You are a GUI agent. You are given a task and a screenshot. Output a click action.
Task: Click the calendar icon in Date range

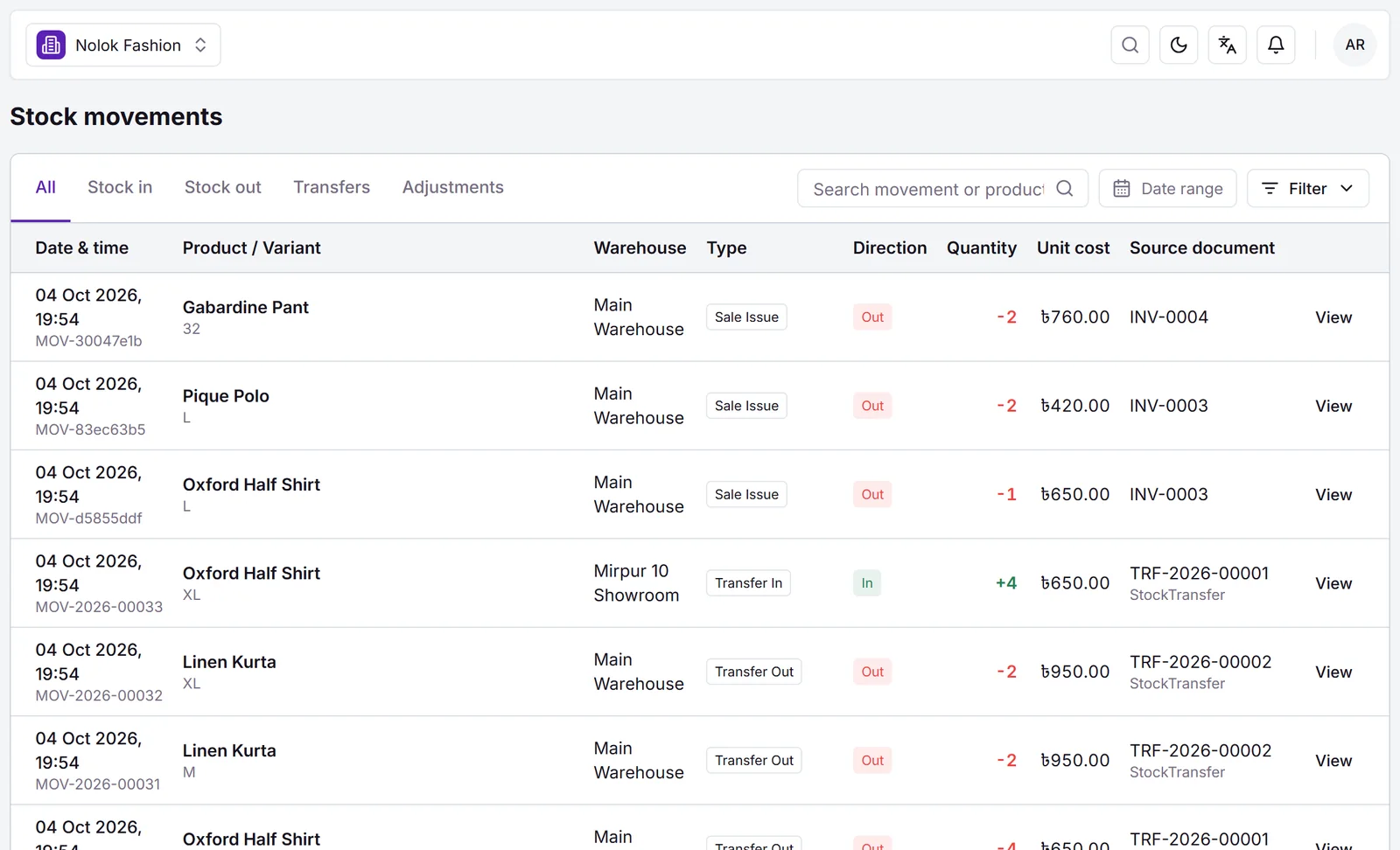(1121, 188)
